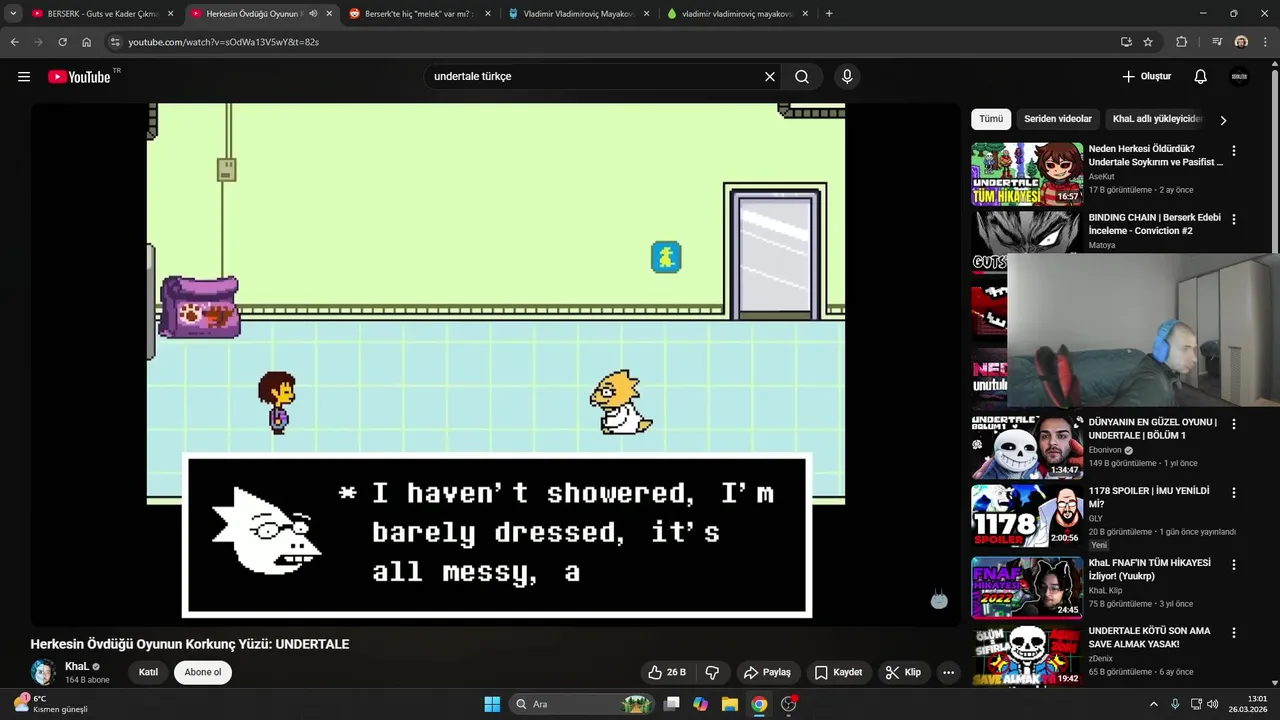
Task: Open options for KhaL FNAF'IN TÜM HİKAYESİ video
Action: click(x=1234, y=565)
